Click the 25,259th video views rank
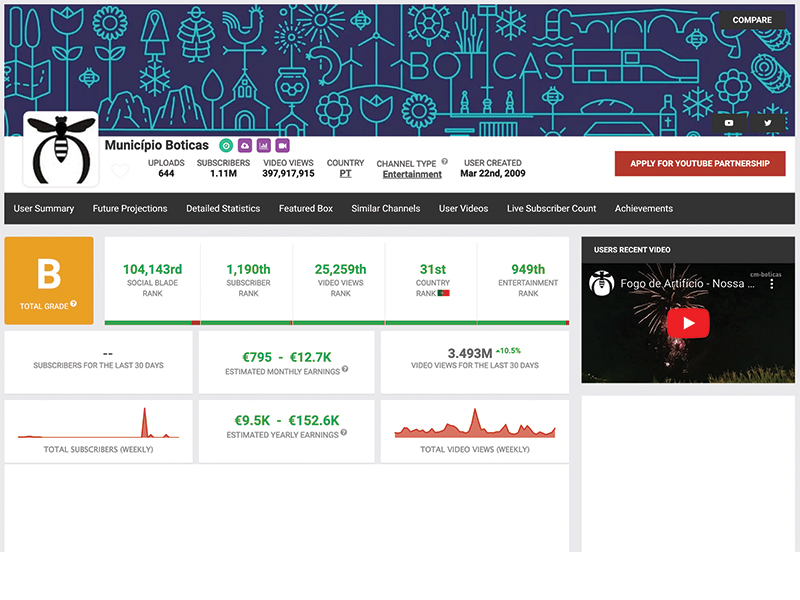Image resolution: width=800 pixels, height=600 pixels. [x=340, y=269]
